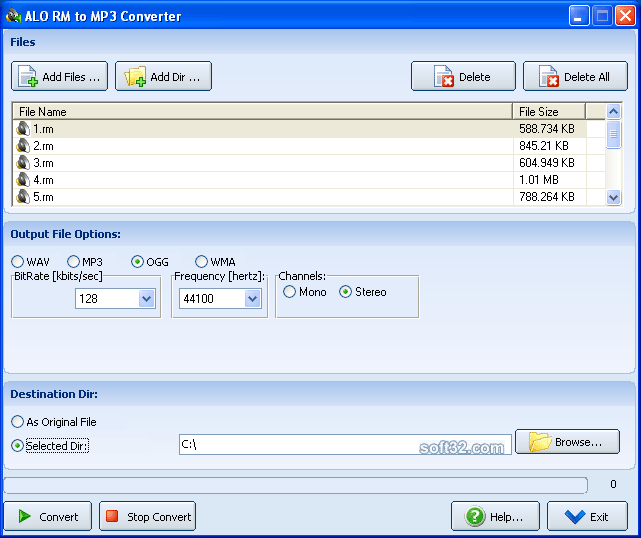Select OGG output format
The height and width of the screenshot is (538, 641).
(x=137, y=261)
